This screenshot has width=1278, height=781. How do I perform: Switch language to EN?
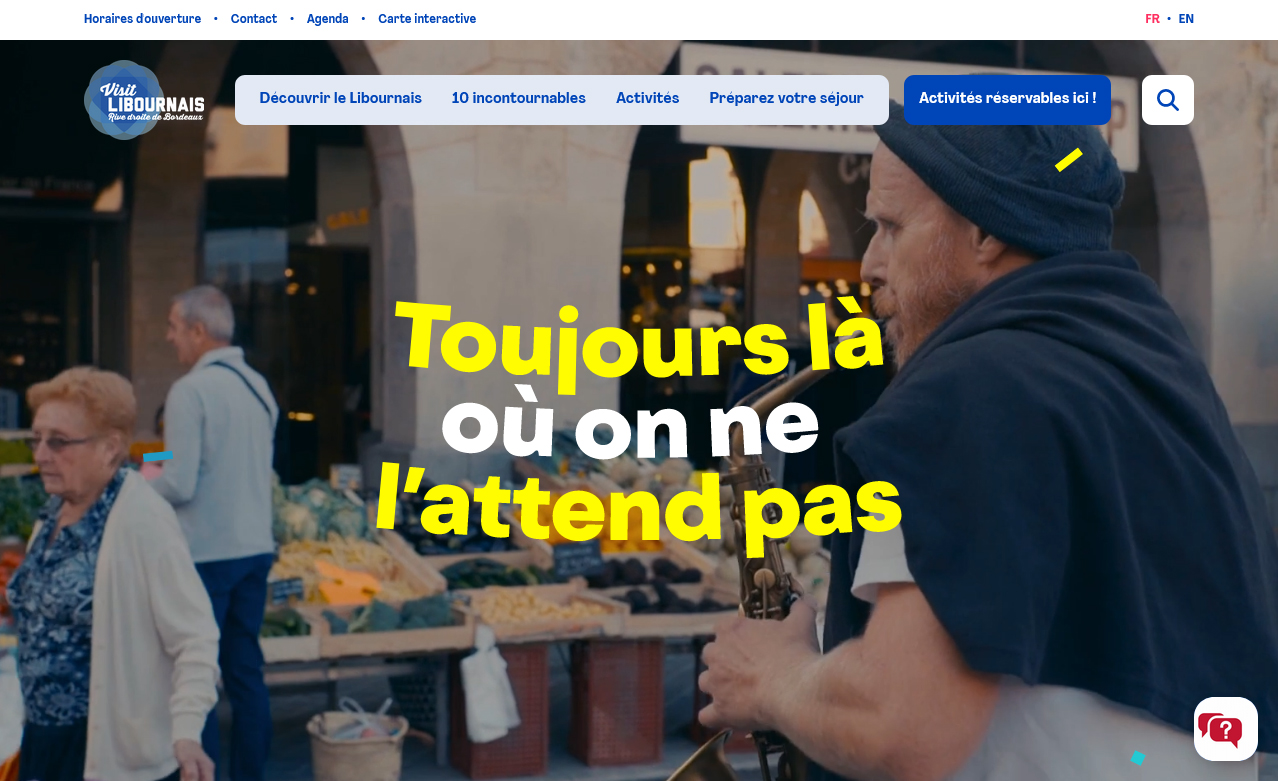coord(1186,19)
